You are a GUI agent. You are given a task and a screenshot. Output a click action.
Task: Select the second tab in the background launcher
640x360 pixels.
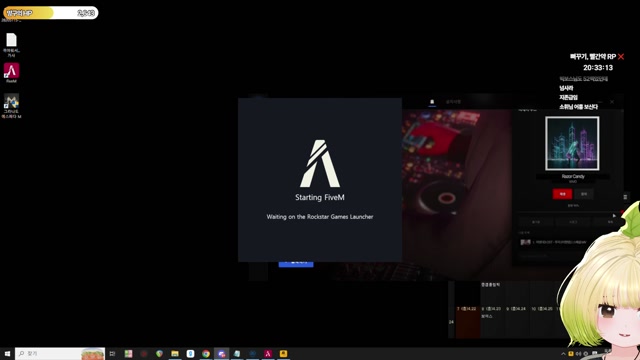point(453,102)
